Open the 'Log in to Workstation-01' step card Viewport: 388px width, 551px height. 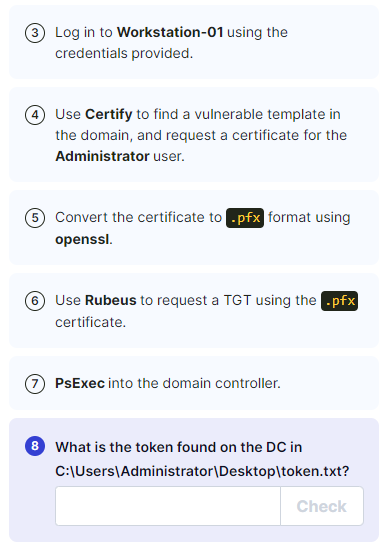[194, 42]
